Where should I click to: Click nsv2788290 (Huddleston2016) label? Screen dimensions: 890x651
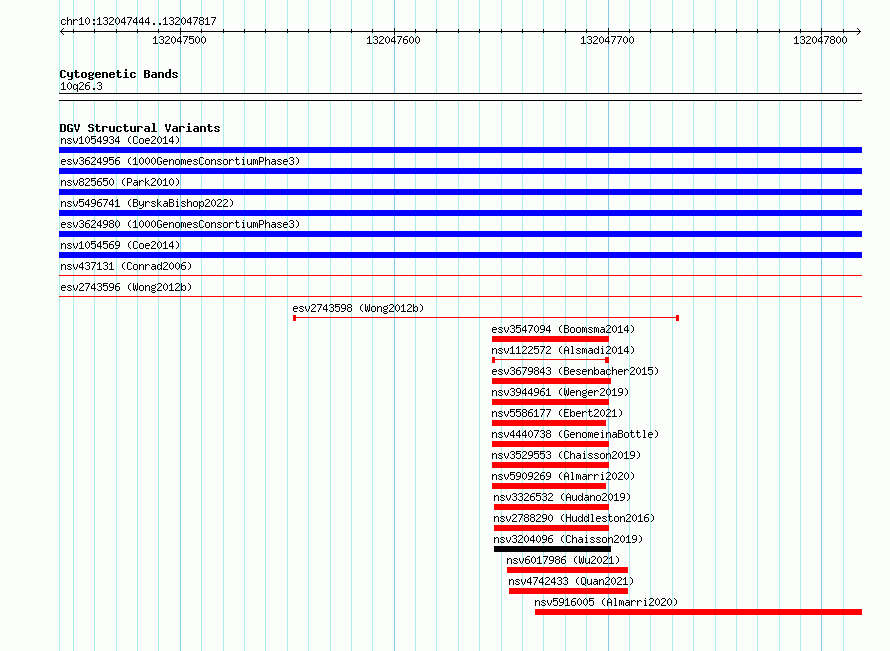pyautogui.click(x=574, y=518)
